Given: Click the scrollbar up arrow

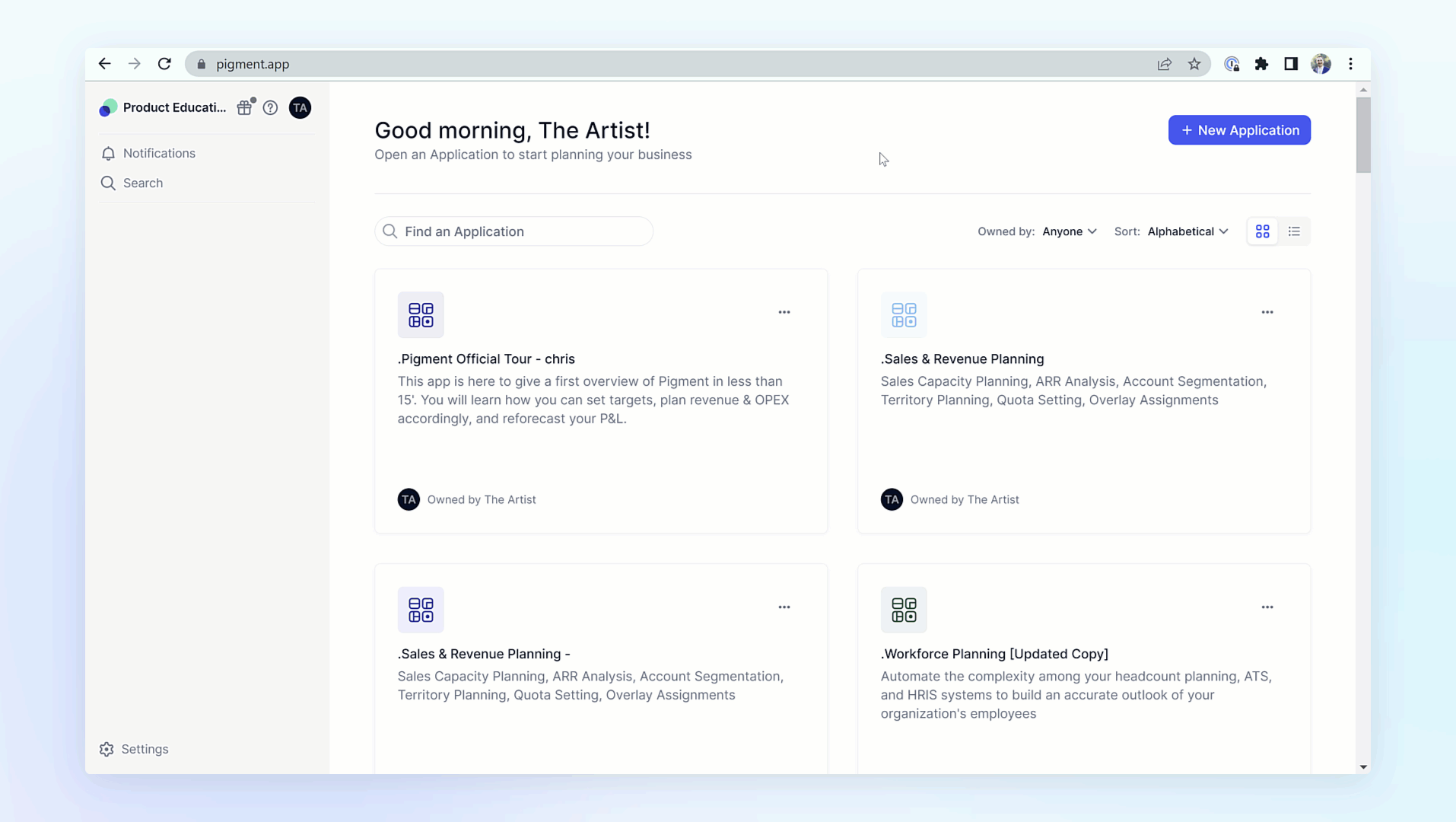Looking at the screenshot, I should coord(1363,90).
